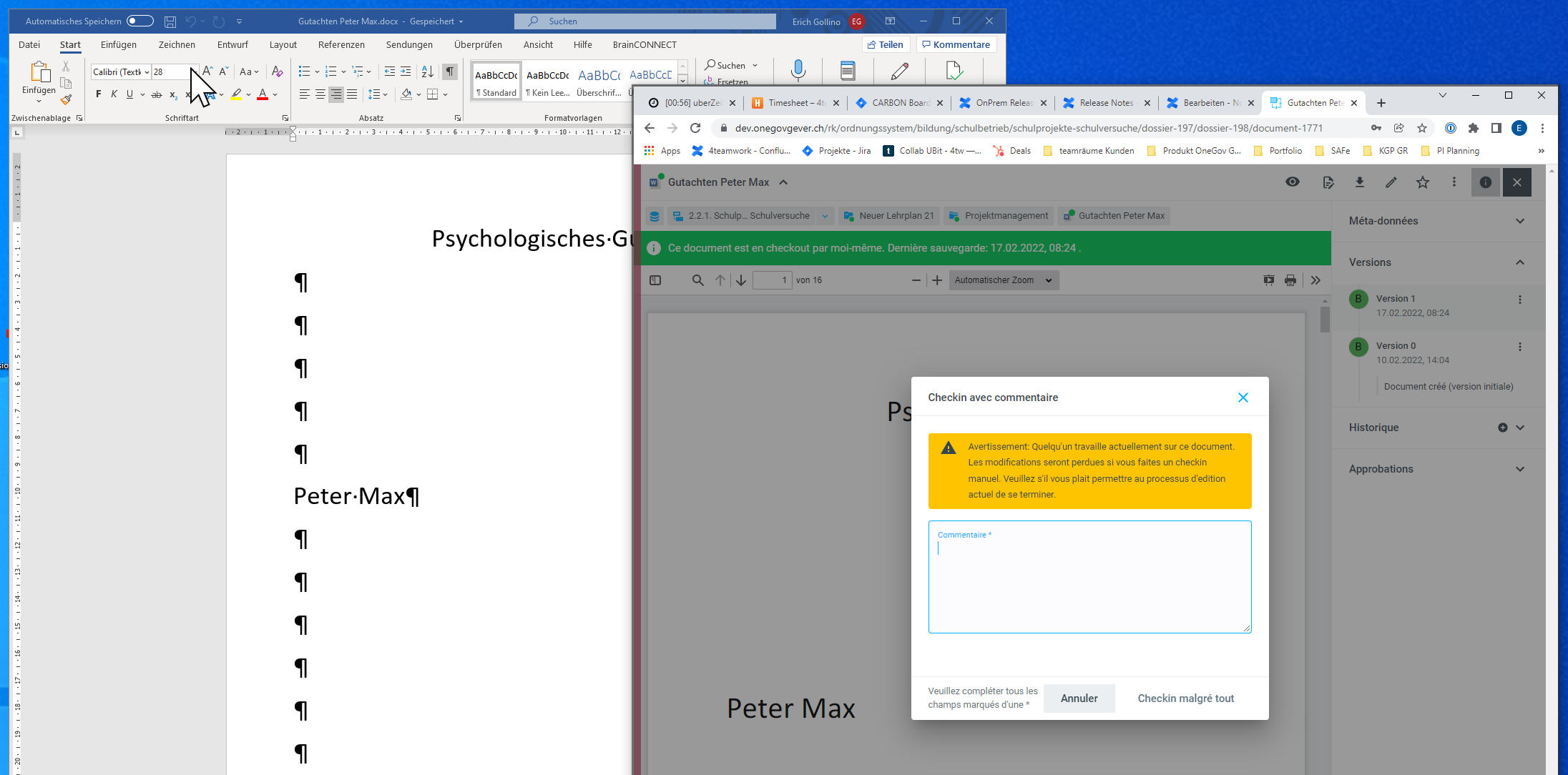Open the Automatischer Zoom dropdown
1568x775 pixels.
(x=1003, y=280)
